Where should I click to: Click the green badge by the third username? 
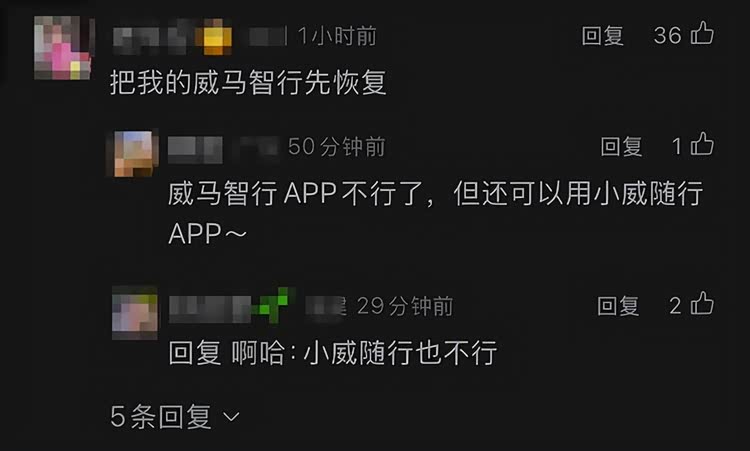(274, 305)
